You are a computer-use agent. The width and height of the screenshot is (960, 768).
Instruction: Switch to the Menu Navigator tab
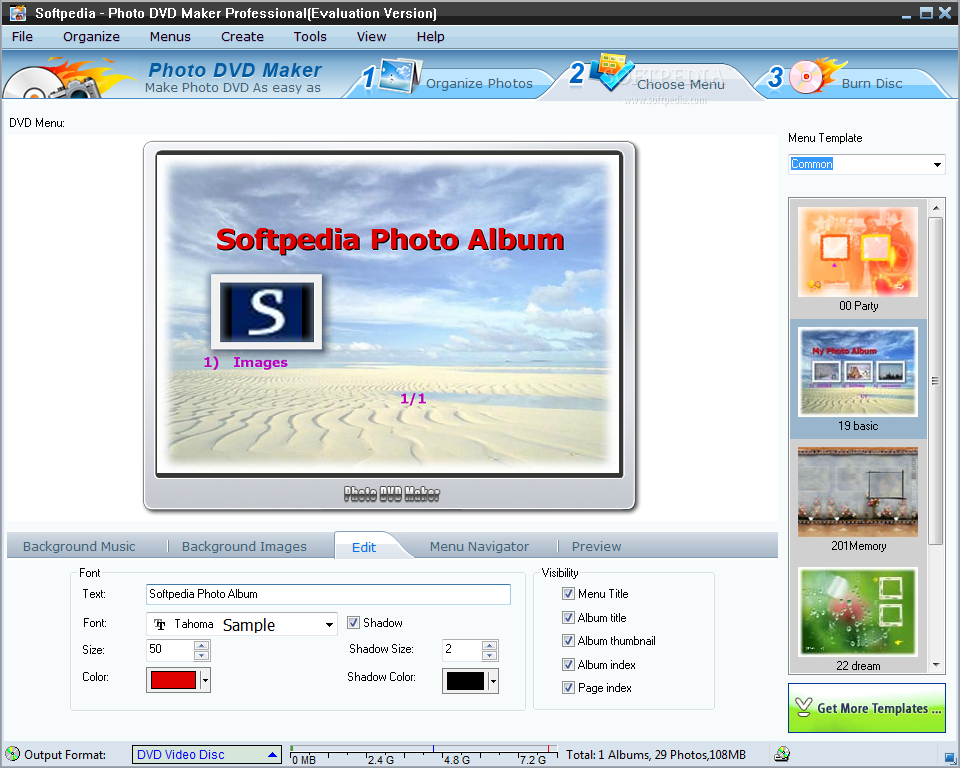(x=479, y=546)
